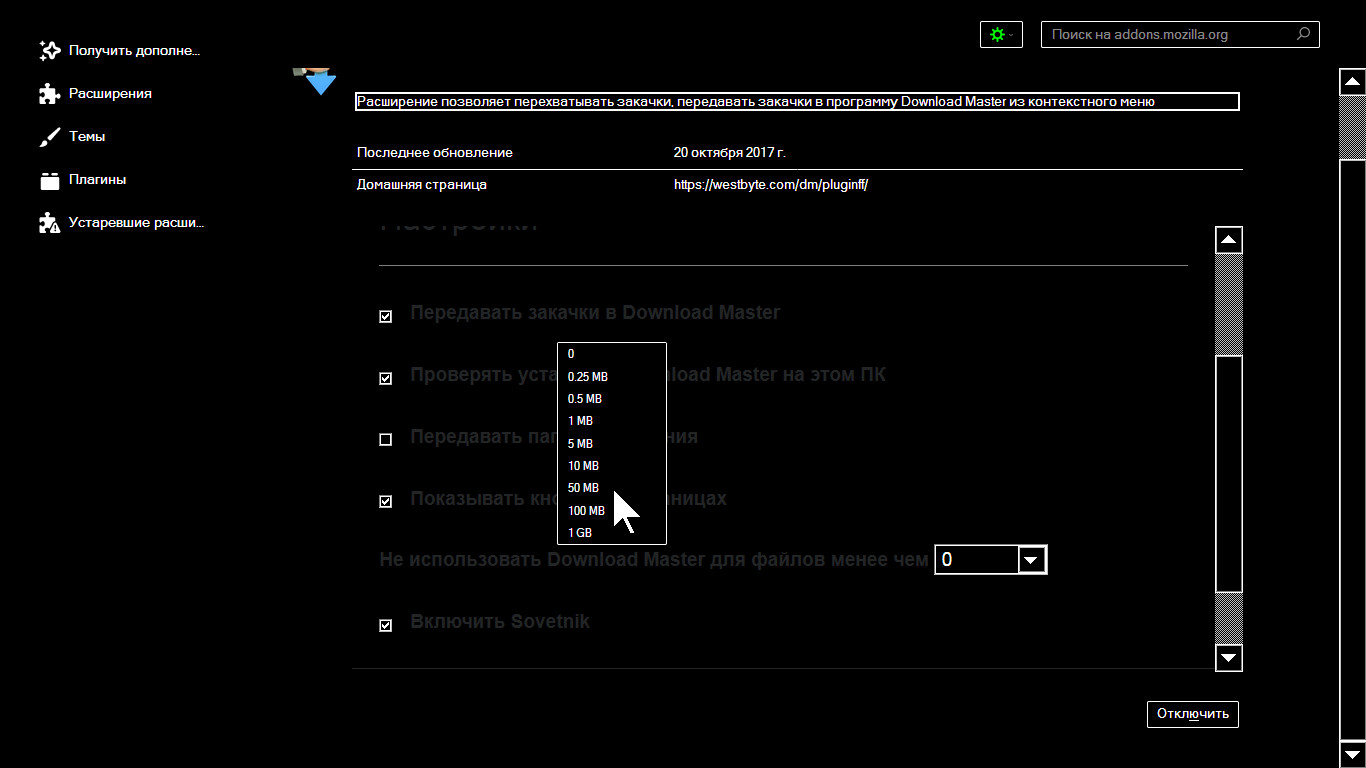
Task: Open the westbyte.com homepage link
Action: (x=771, y=185)
